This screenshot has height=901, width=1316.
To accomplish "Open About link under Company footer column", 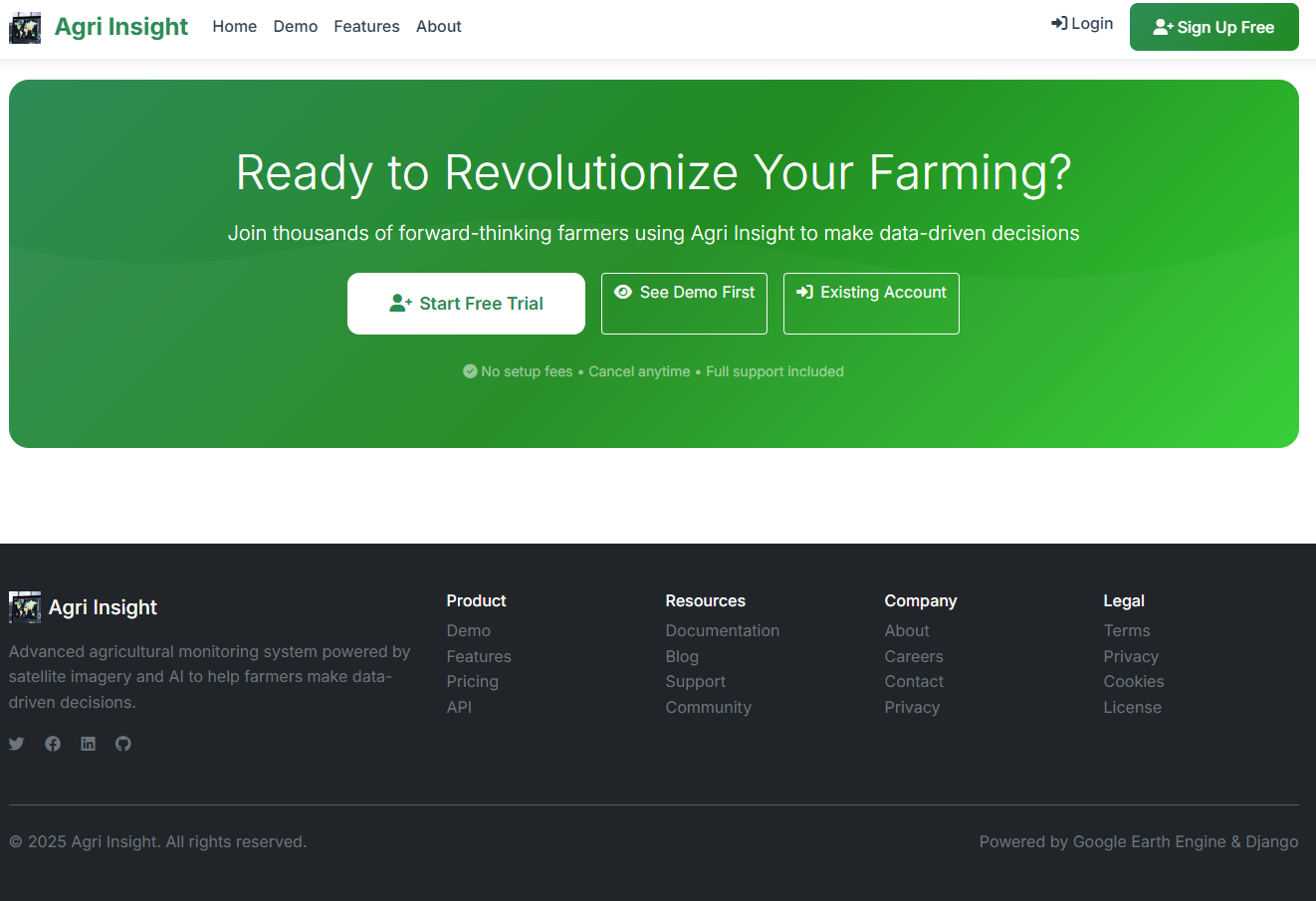I will click(x=907, y=631).
